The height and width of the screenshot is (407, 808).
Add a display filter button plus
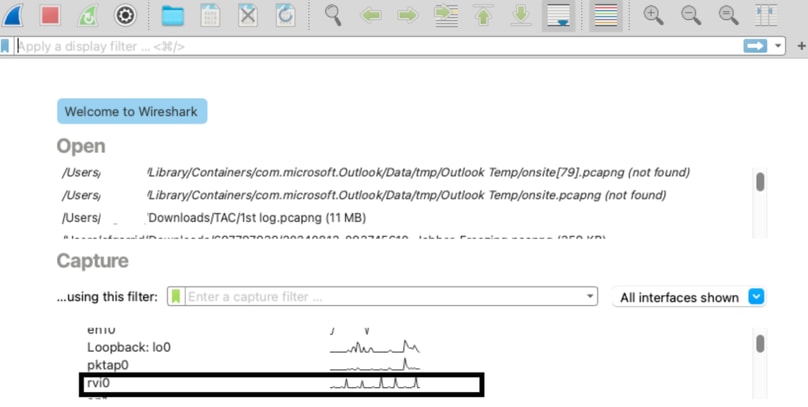tap(801, 46)
